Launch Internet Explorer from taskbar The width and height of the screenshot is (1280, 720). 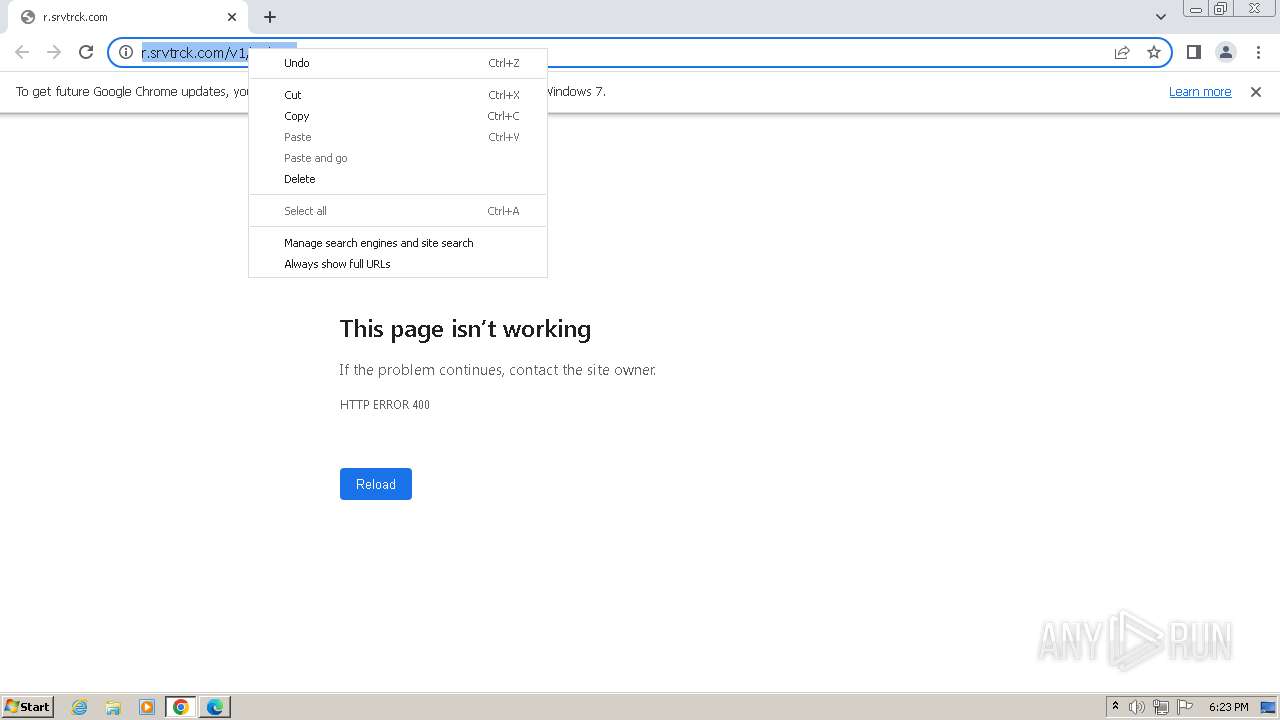(x=80, y=707)
